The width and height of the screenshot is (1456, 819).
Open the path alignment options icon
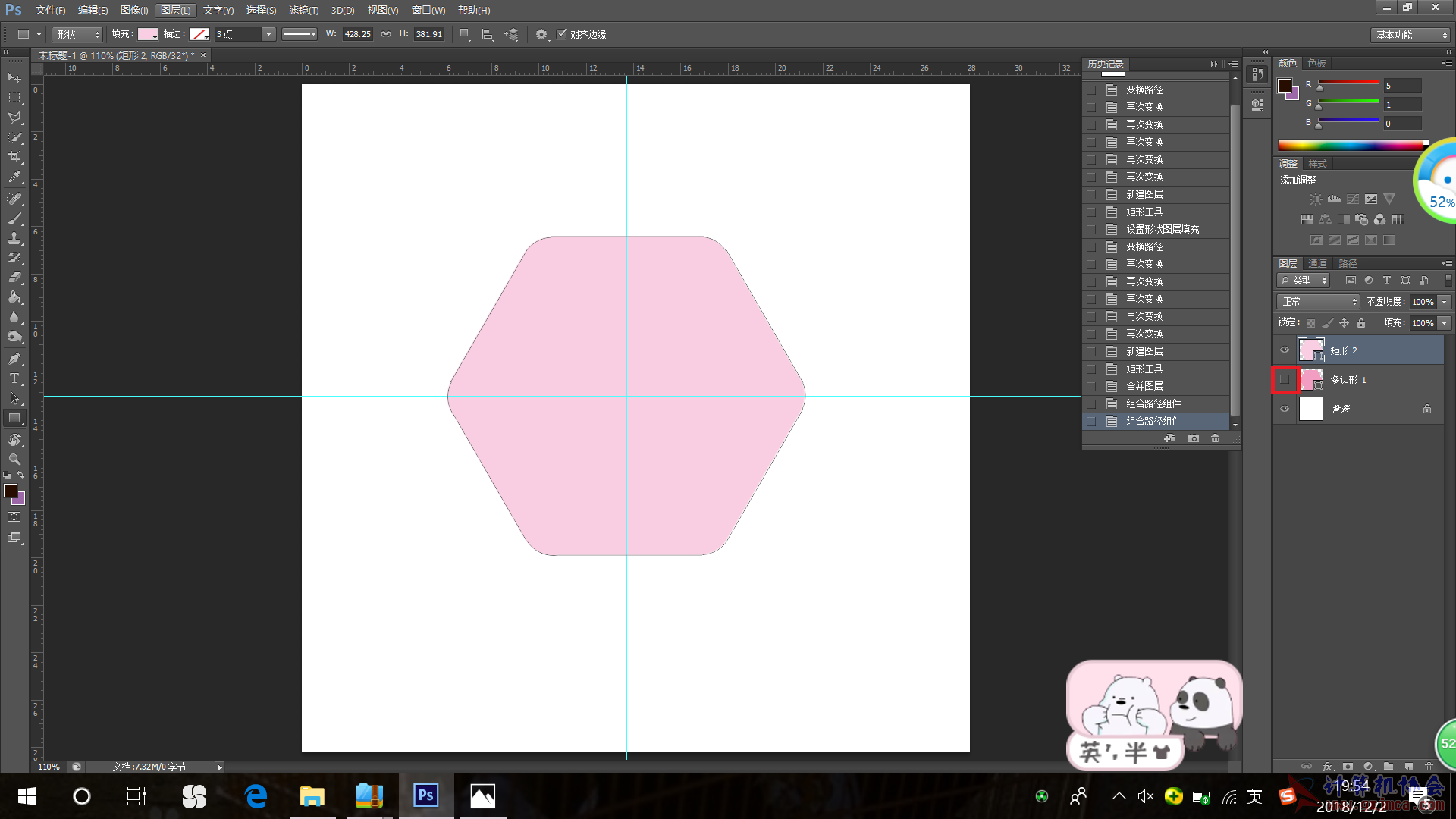[x=488, y=34]
